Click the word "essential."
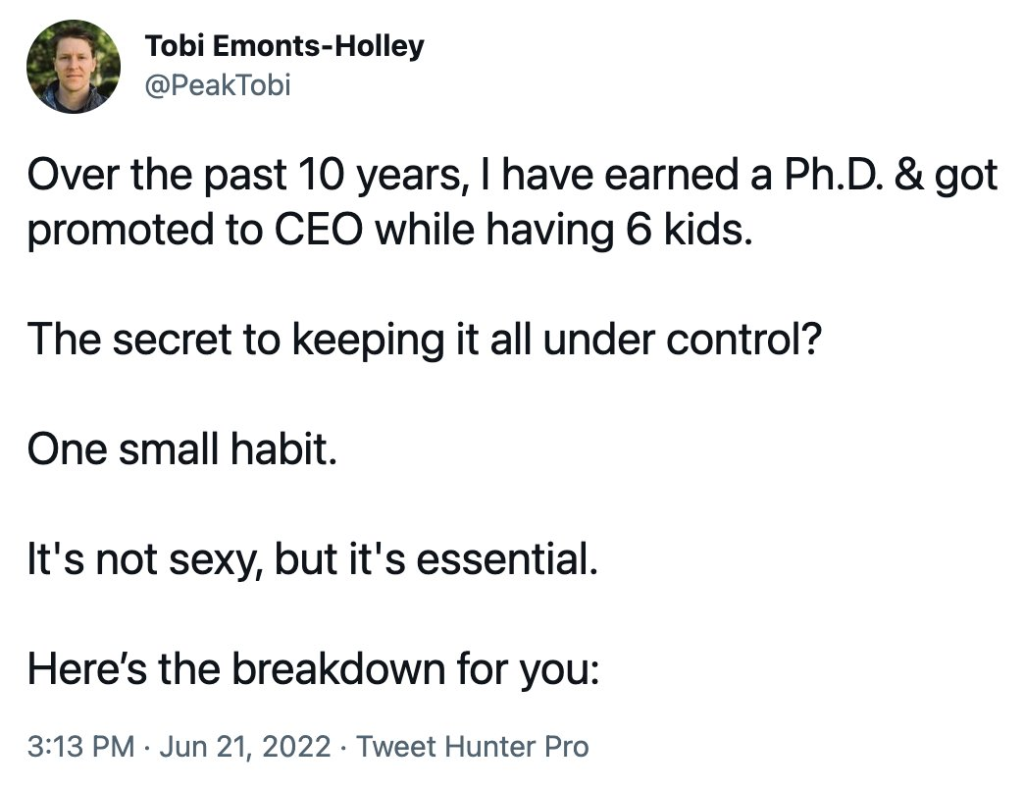Viewport: 1024px width, 791px height. [x=507, y=560]
